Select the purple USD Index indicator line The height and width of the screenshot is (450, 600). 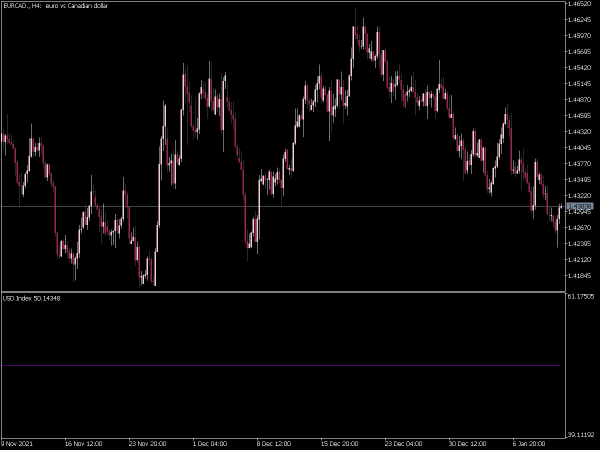(281, 366)
